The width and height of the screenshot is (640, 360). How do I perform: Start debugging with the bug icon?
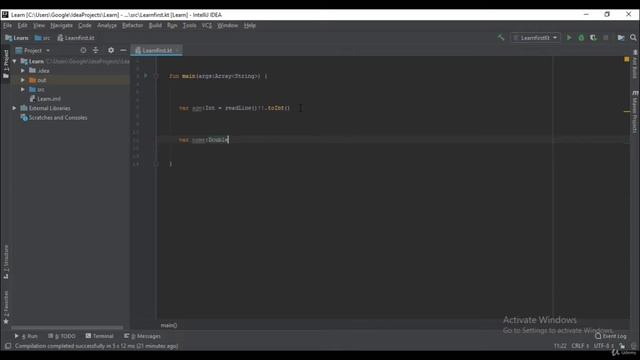click(581, 38)
